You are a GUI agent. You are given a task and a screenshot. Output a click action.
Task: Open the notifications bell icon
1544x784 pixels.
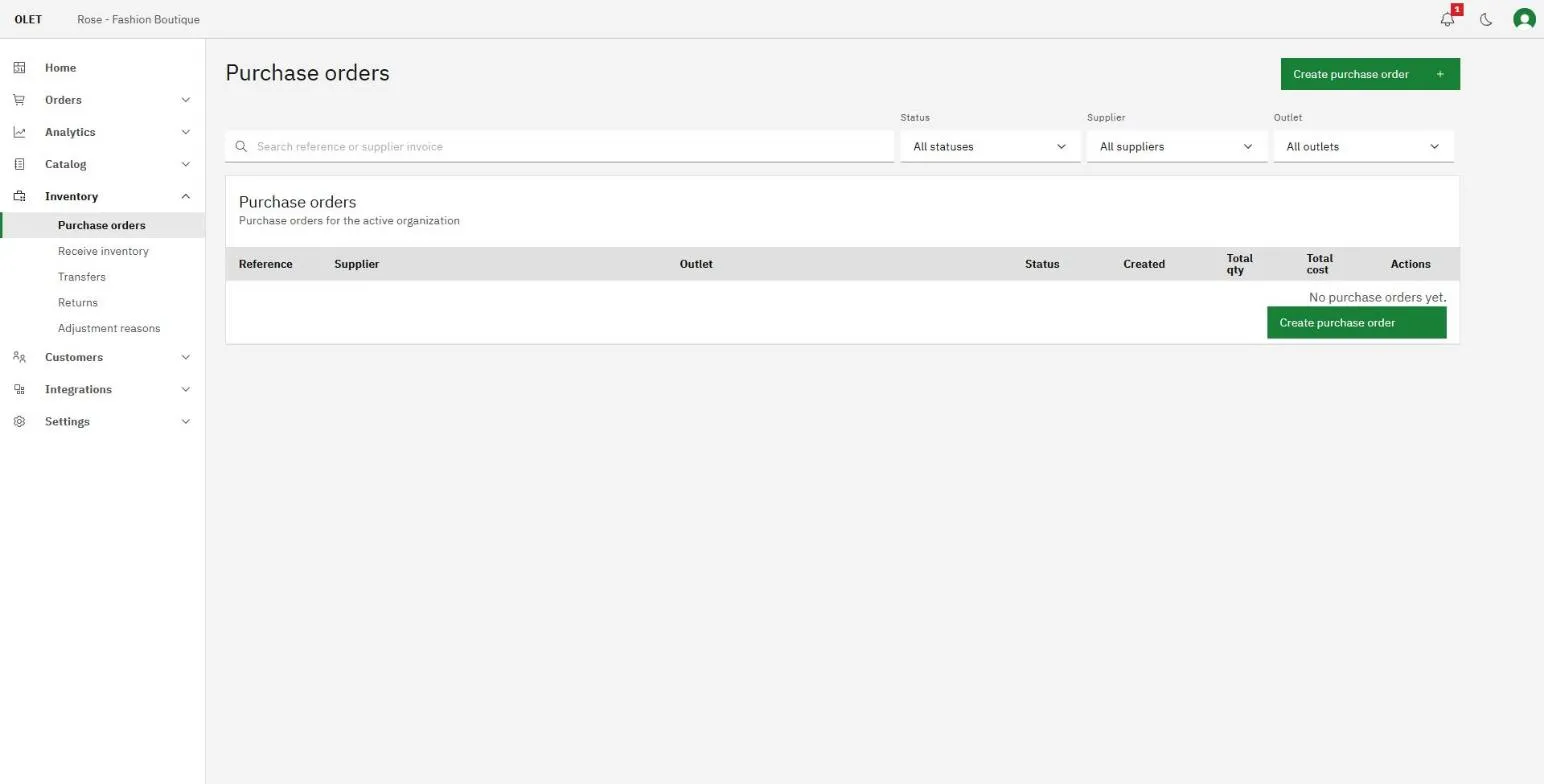(x=1447, y=19)
